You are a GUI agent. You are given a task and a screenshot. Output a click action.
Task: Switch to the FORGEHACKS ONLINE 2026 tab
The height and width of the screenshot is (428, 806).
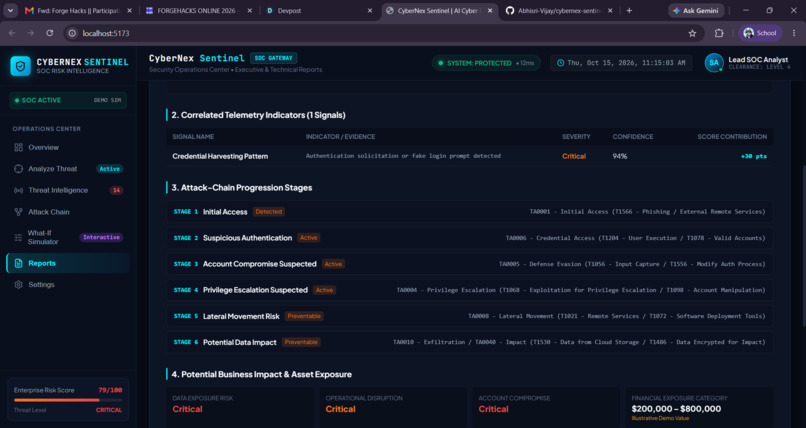[x=198, y=10]
